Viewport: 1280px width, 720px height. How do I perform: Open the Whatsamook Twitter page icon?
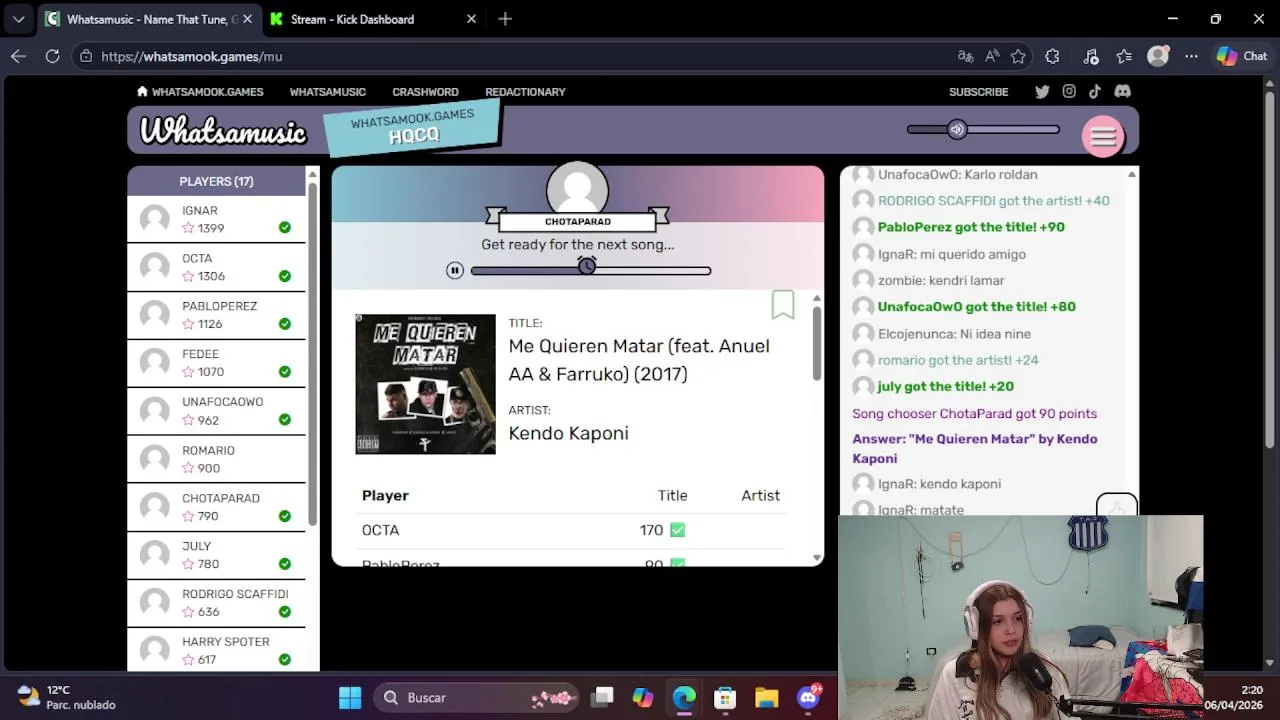[1042, 91]
